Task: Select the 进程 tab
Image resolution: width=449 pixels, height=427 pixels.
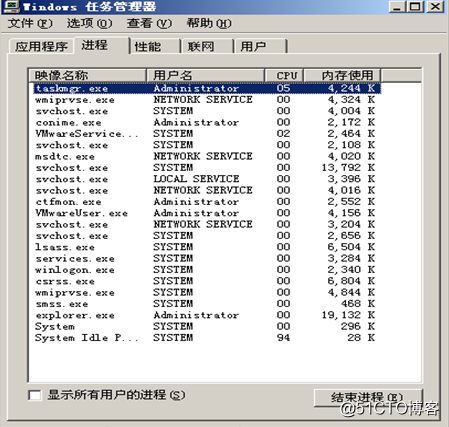Action: point(101,45)
